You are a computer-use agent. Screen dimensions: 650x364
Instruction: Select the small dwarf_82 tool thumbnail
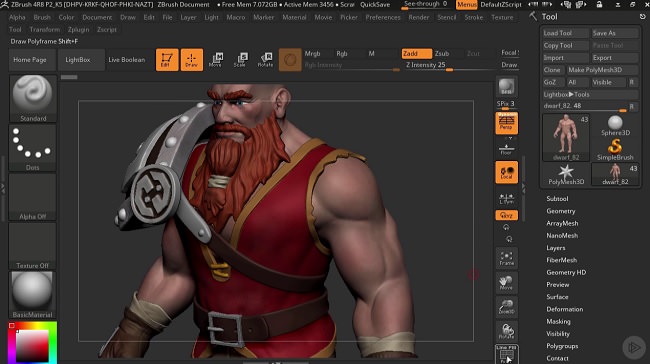coord(615,174)
